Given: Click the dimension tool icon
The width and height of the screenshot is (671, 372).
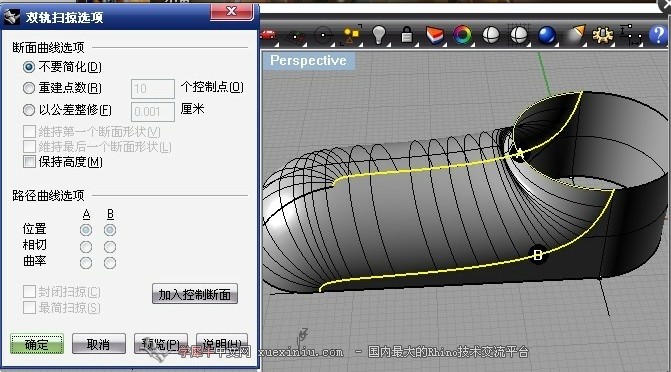Looking at the screenshot, I should 631,35.
